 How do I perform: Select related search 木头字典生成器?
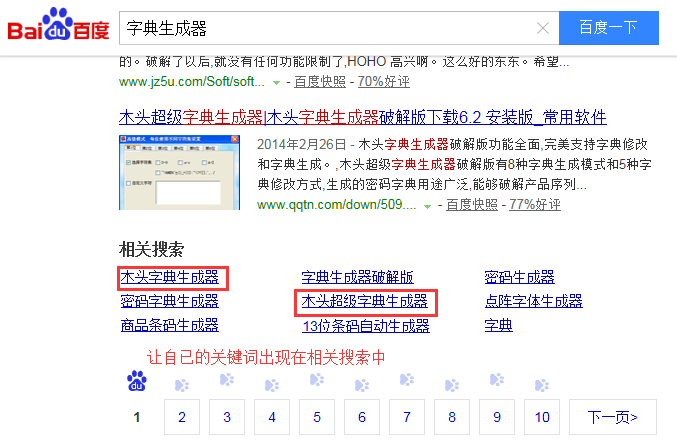[169, 277]
